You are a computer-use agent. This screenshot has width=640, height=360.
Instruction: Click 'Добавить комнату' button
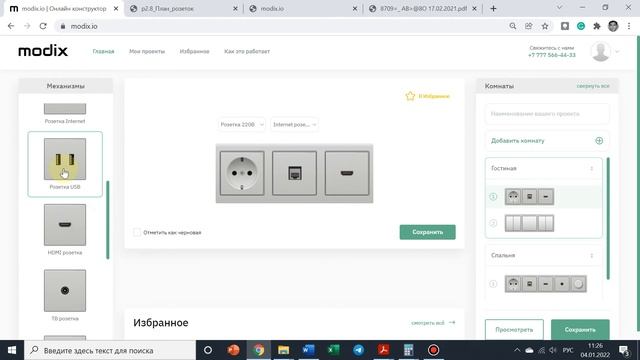click(x=547, y=141)
